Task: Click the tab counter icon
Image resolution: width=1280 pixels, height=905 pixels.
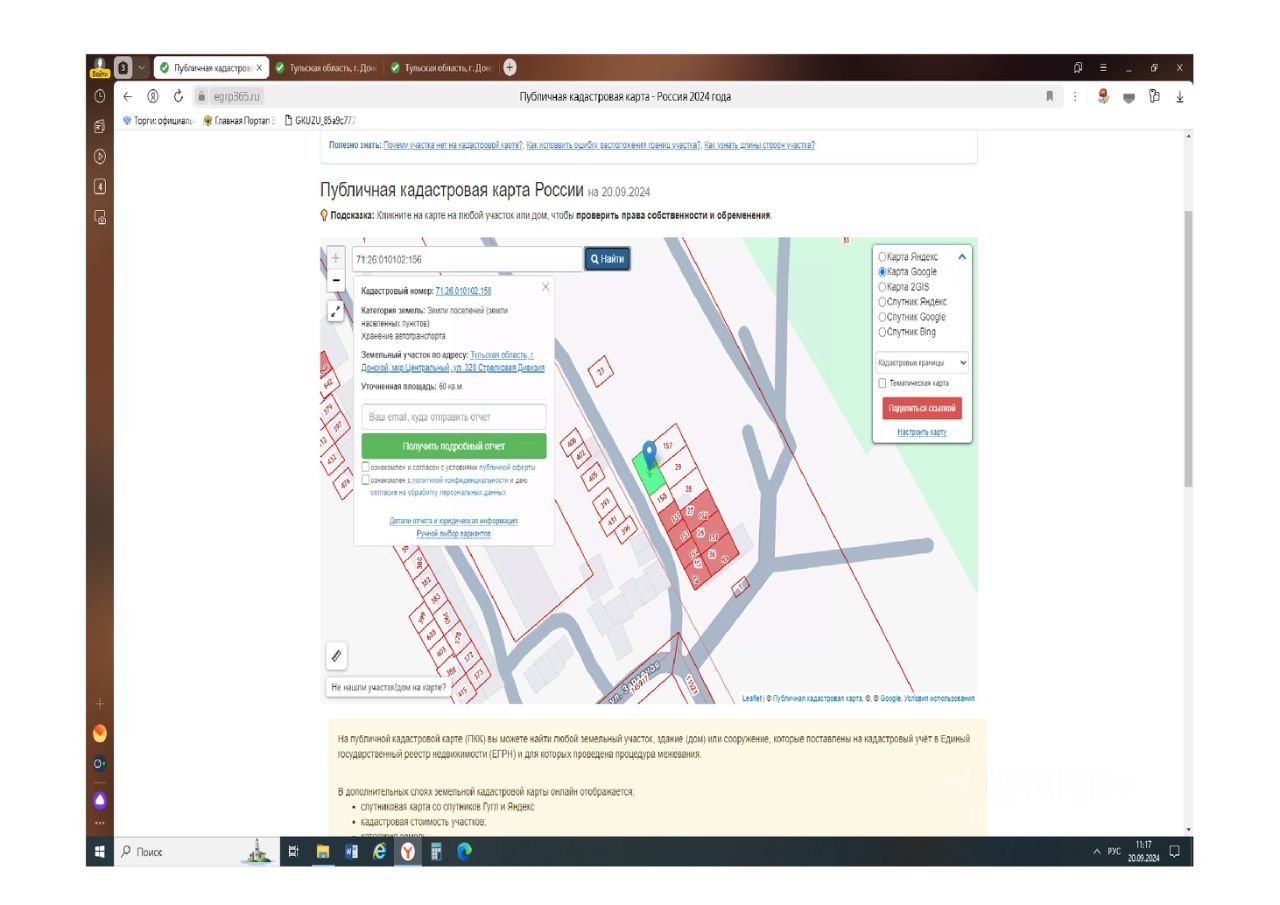Action: point(123,68)
